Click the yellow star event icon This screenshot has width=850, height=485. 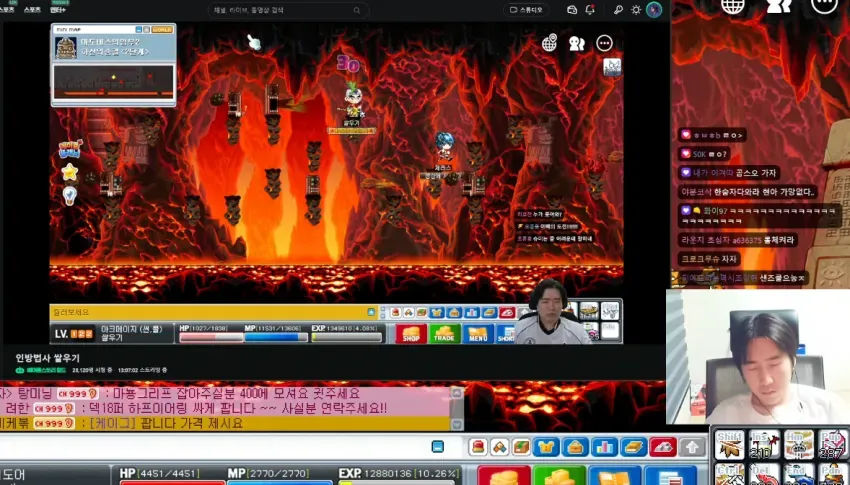coord(69,172)
